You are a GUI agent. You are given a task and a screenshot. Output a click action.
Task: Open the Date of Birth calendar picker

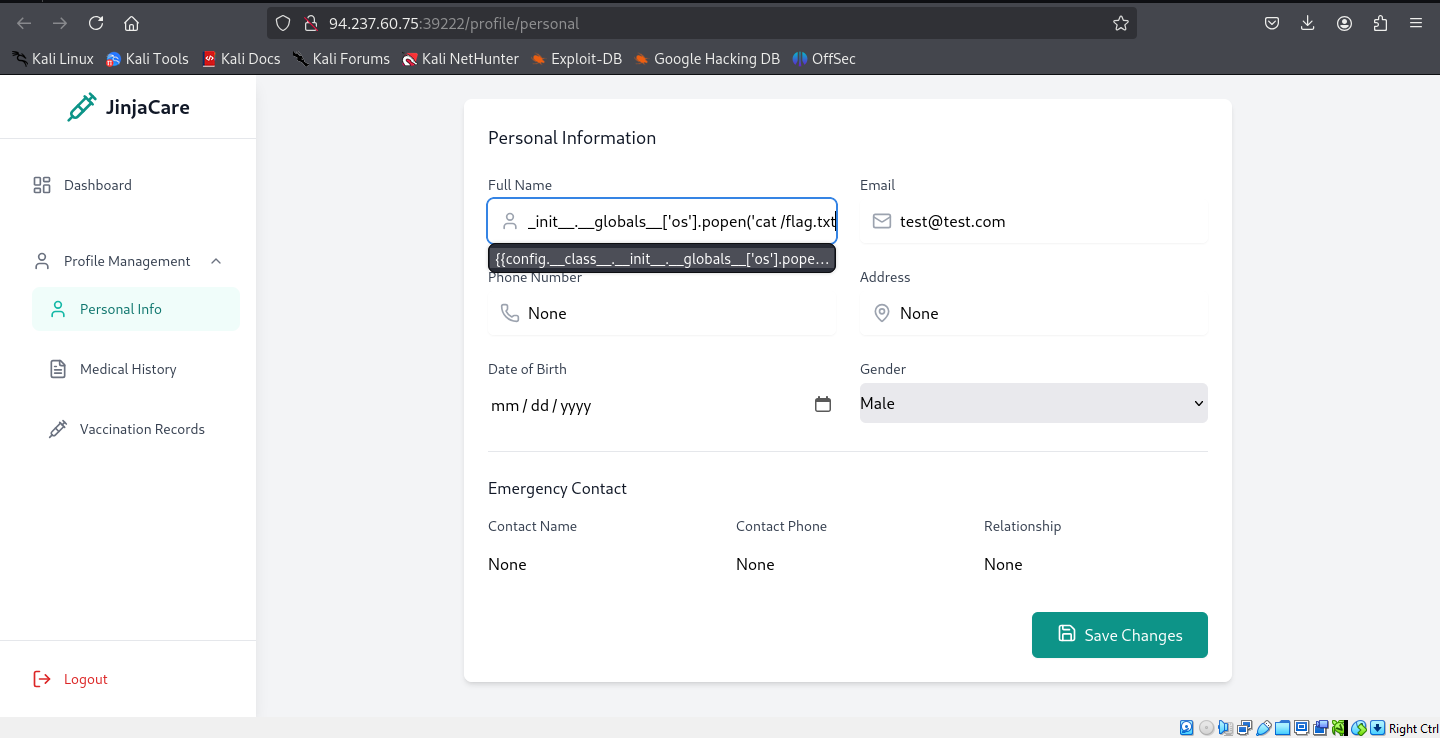(x=823, y=405)
